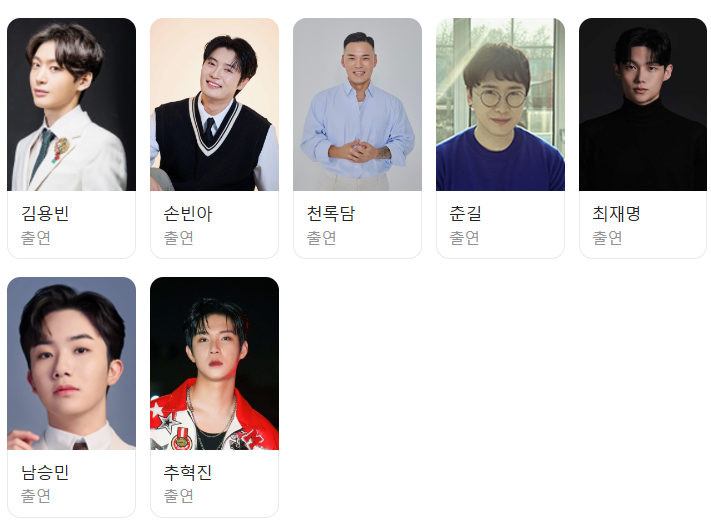Viewport: 711px width, 529px height.
Task: Click 출연 label under 손빈아
Action: point(179,238)
